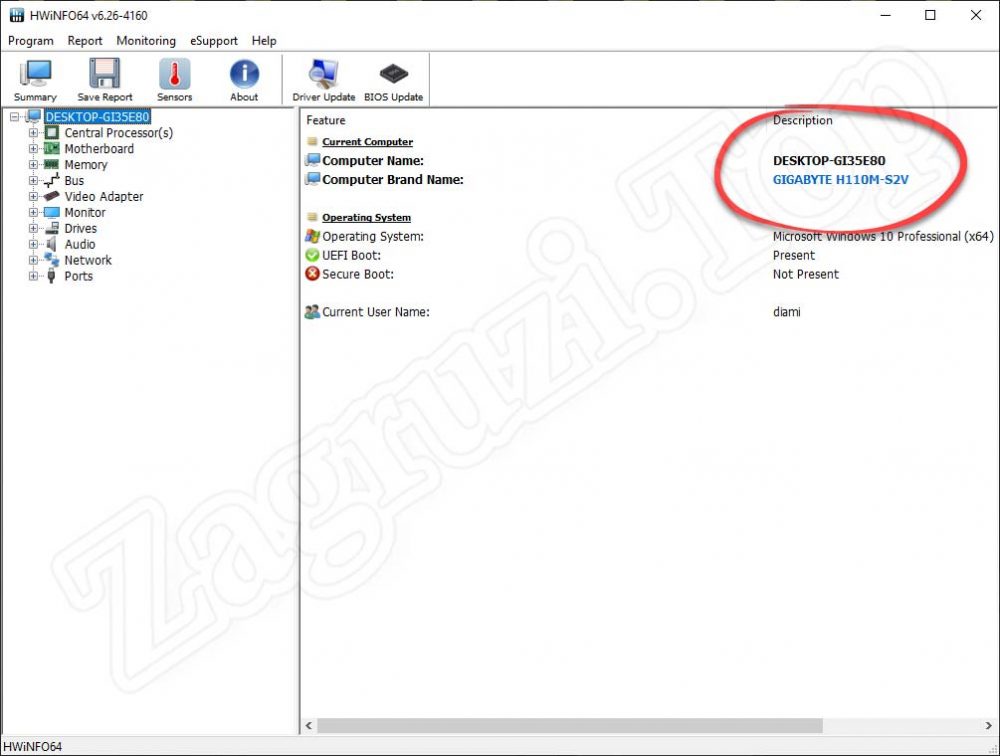The image size is (1000, 756).
Task: Select the Network tree label
Action: tap(88, 260)
